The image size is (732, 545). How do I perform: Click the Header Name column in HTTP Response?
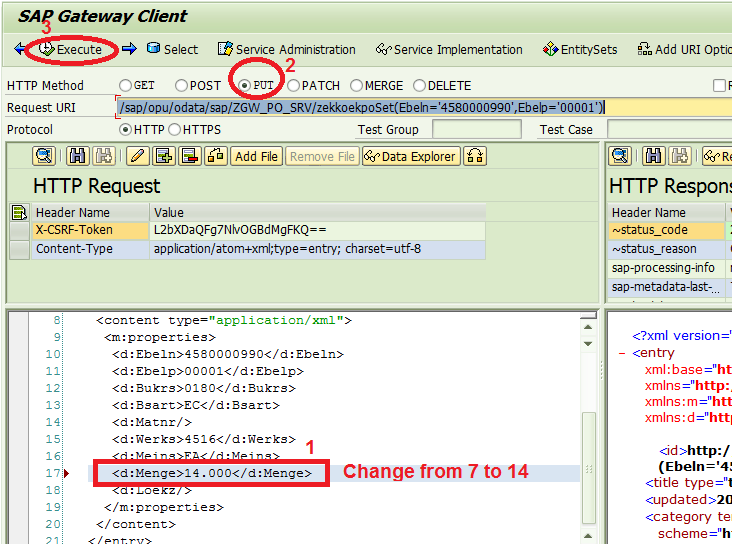click(x=666, y=212)
